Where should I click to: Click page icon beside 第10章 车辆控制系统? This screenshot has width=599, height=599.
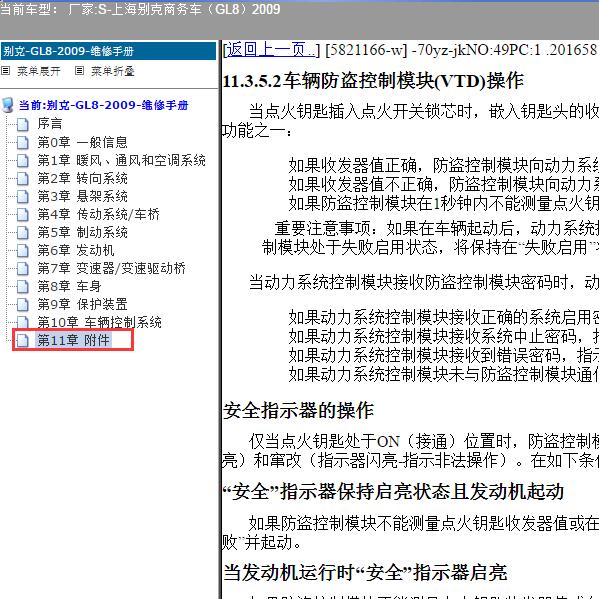[x=23, y=322]
